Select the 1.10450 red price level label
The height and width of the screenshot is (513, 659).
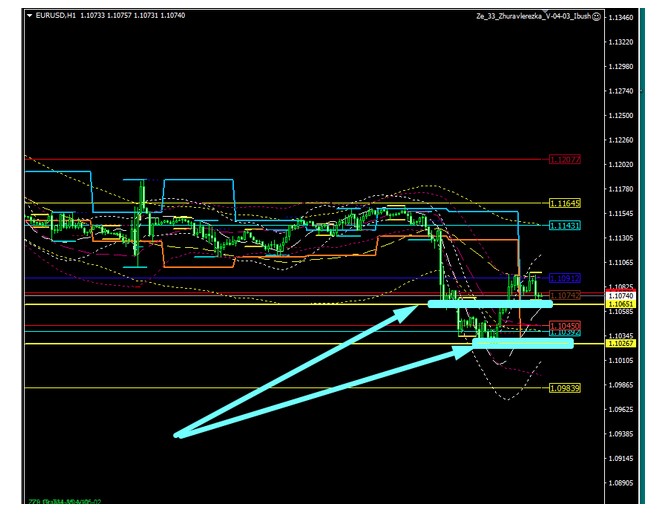click(564, 325)
